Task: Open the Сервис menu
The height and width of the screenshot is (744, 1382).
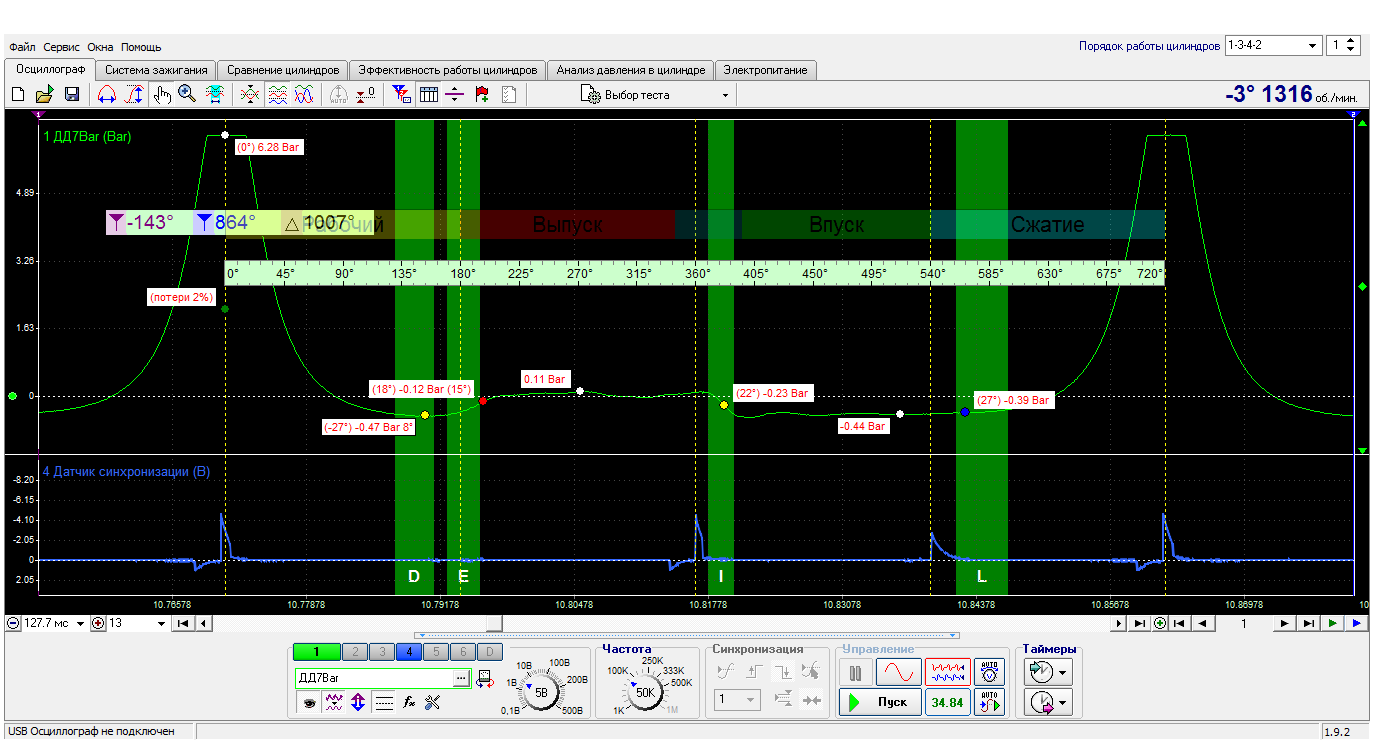Action: point(62,47)
